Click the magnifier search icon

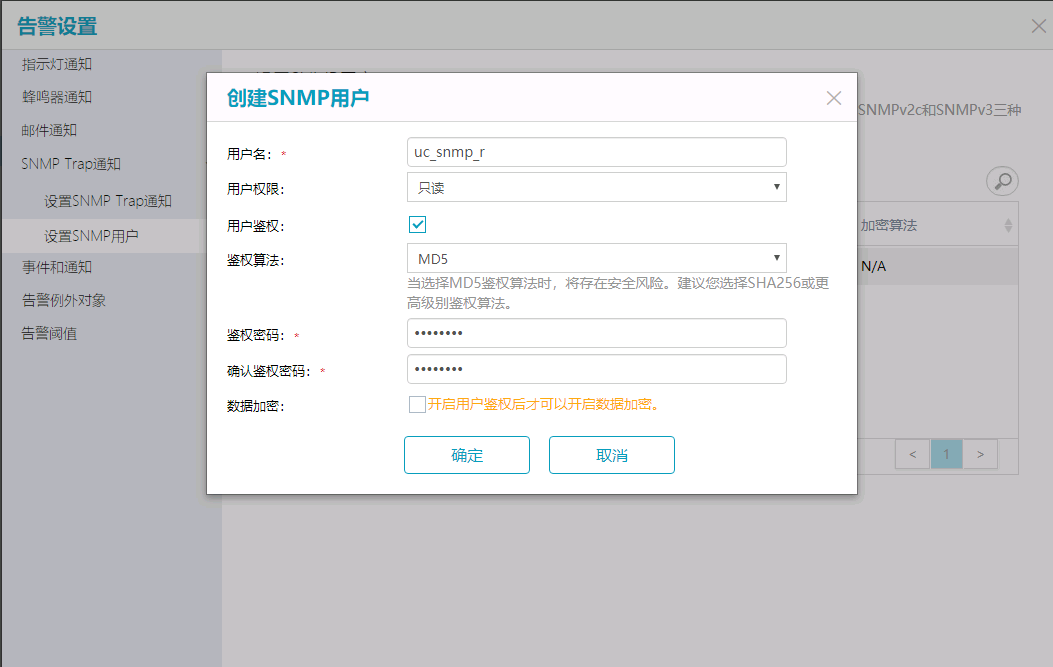(1002, 181)
